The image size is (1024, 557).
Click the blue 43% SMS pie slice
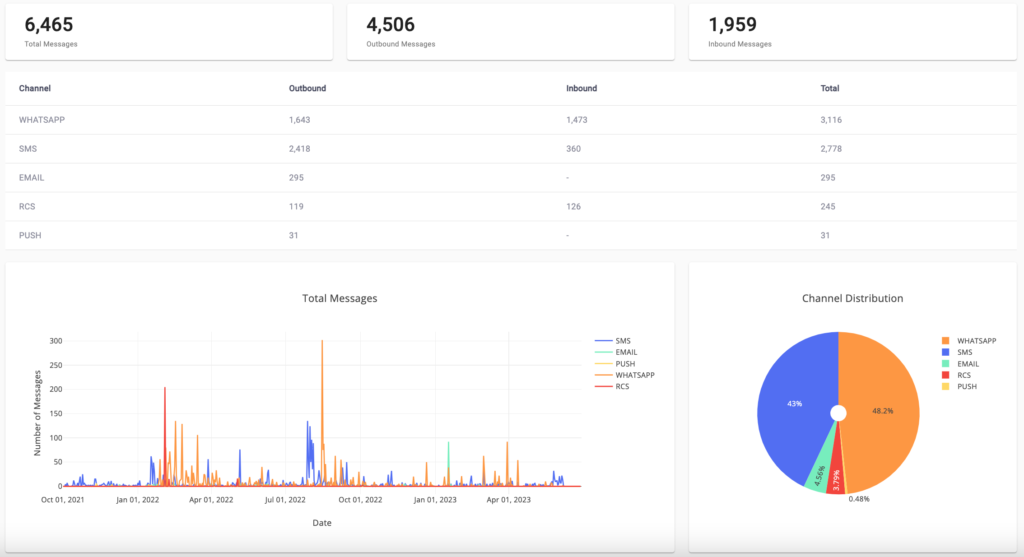point(794,404)
